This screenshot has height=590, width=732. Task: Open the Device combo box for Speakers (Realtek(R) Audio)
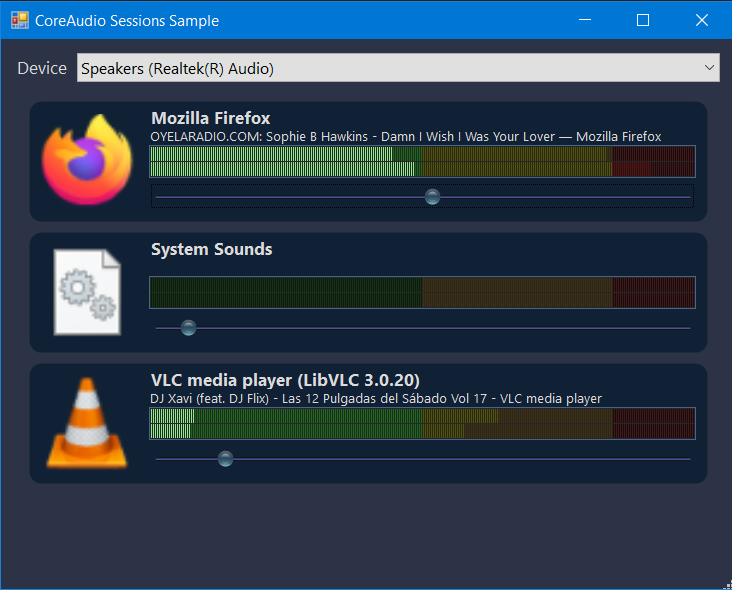(x=398, y=68)
